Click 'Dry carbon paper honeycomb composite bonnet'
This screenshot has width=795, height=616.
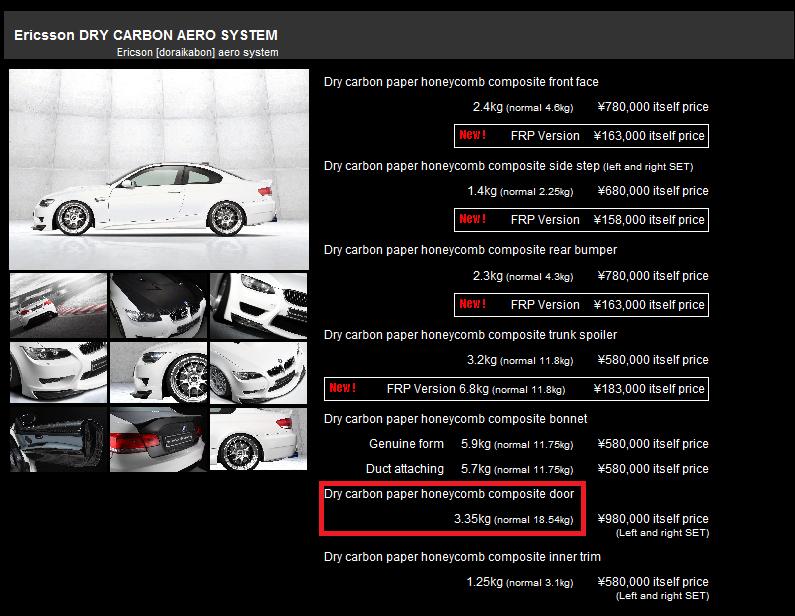456,419
